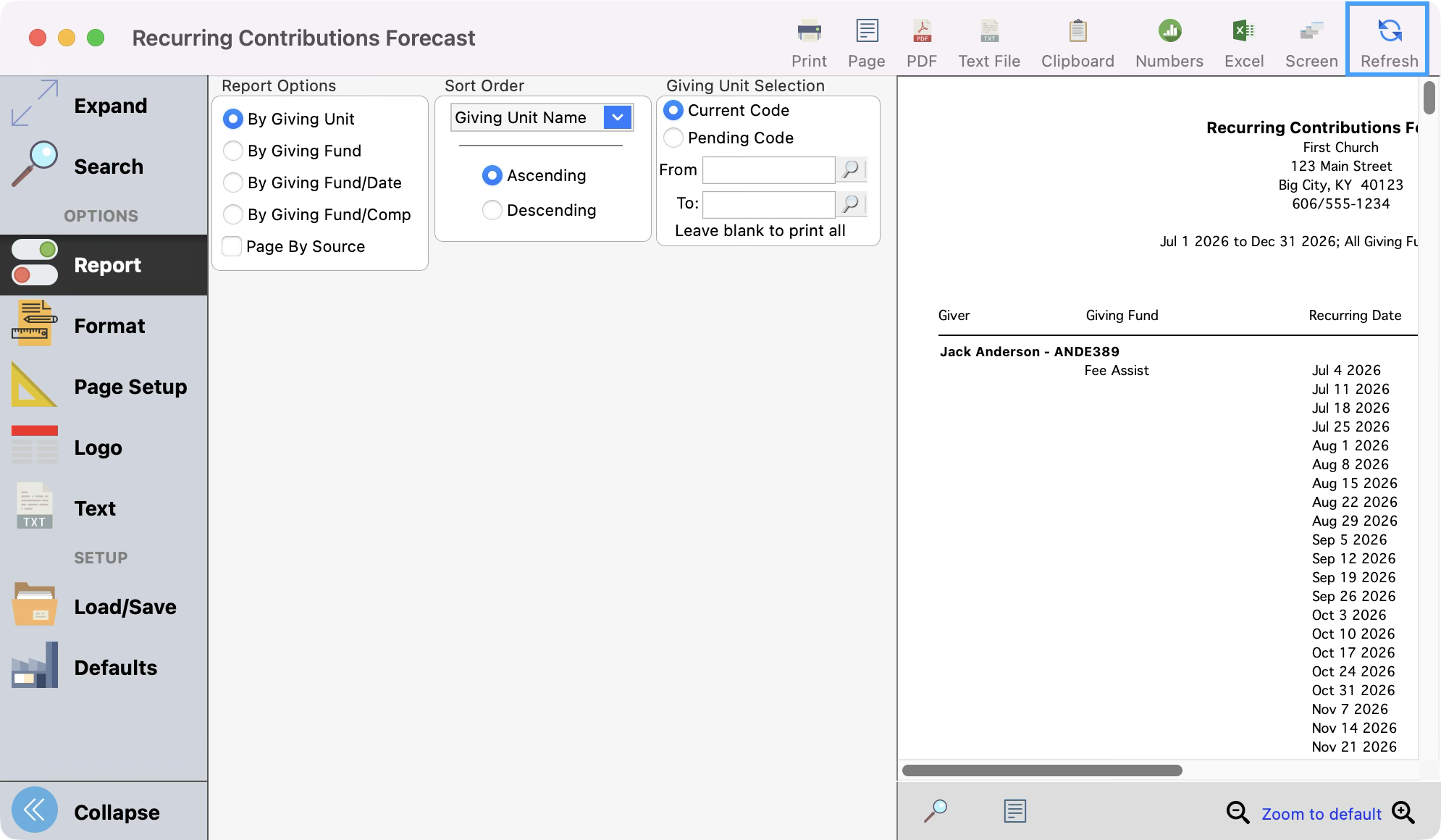The width and height of the screenshot is (1441, 840).
Task: Click the Load/Save folder icon
Action: click(x=35, y=604)
